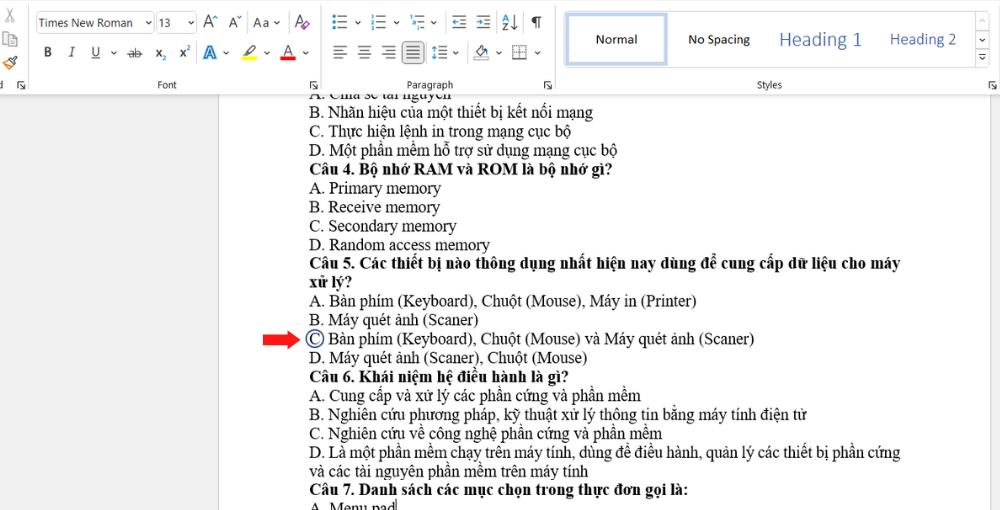Click answer "D. Random access memory"

click(x=400, y=245)
